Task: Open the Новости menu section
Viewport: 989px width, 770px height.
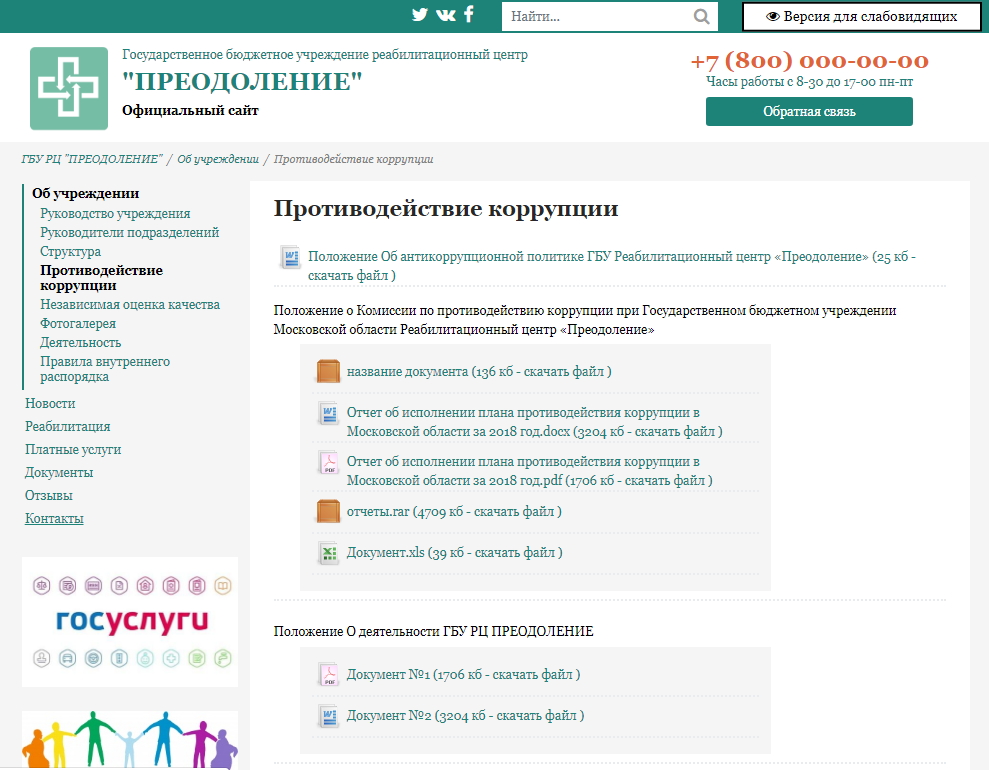Action: click(x=50, y=403)
